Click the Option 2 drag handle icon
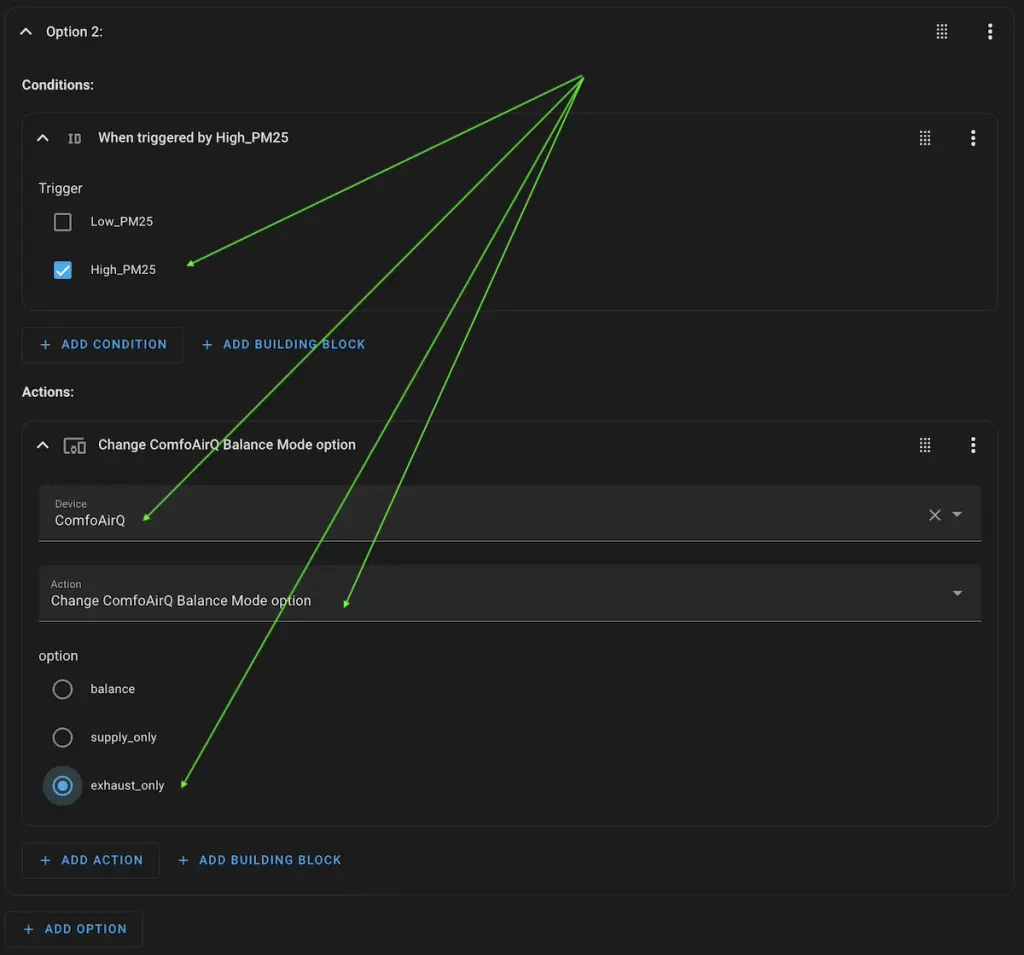Screen dimensions: 1024x955 (942, 32)
